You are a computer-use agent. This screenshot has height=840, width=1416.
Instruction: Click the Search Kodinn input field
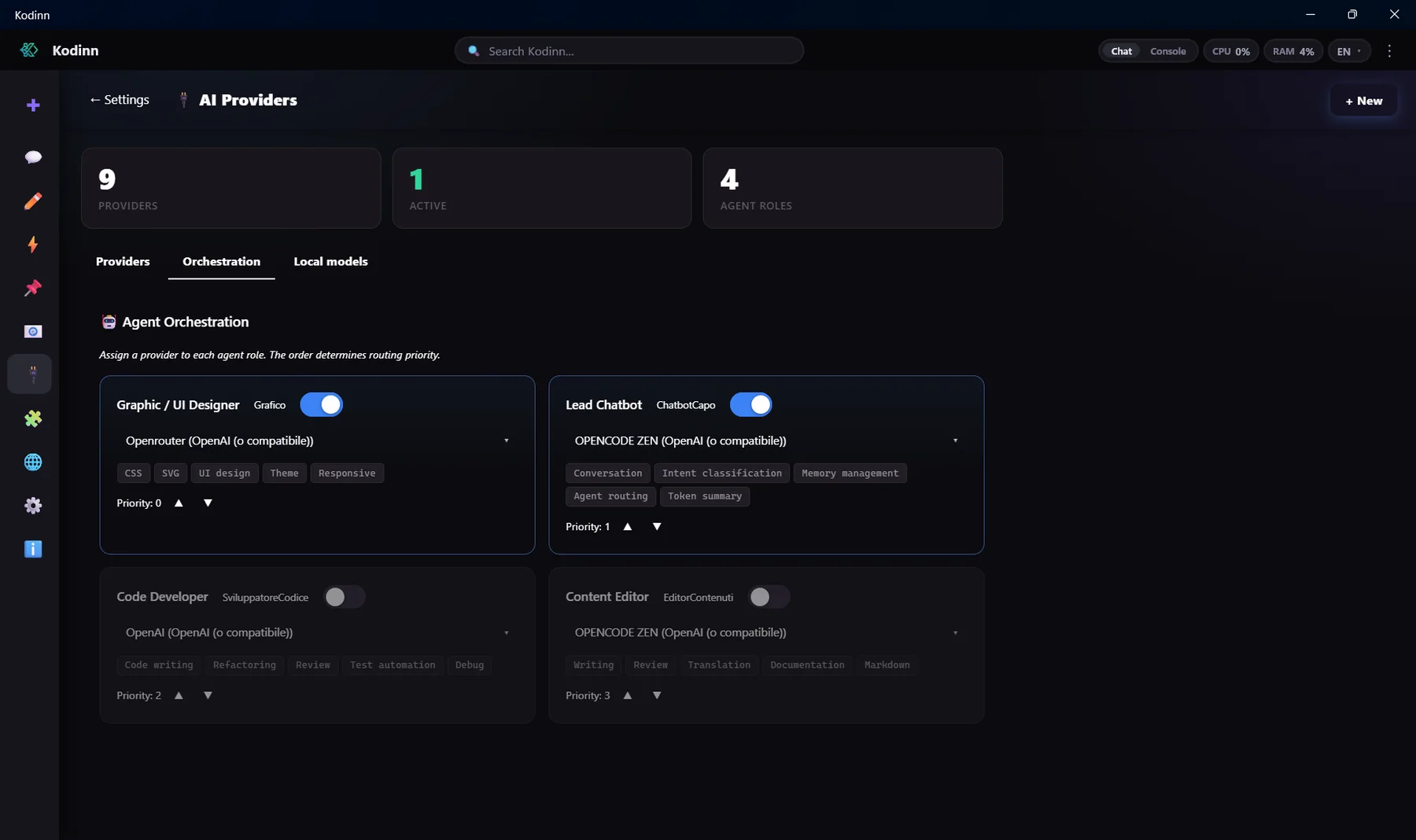629,51
